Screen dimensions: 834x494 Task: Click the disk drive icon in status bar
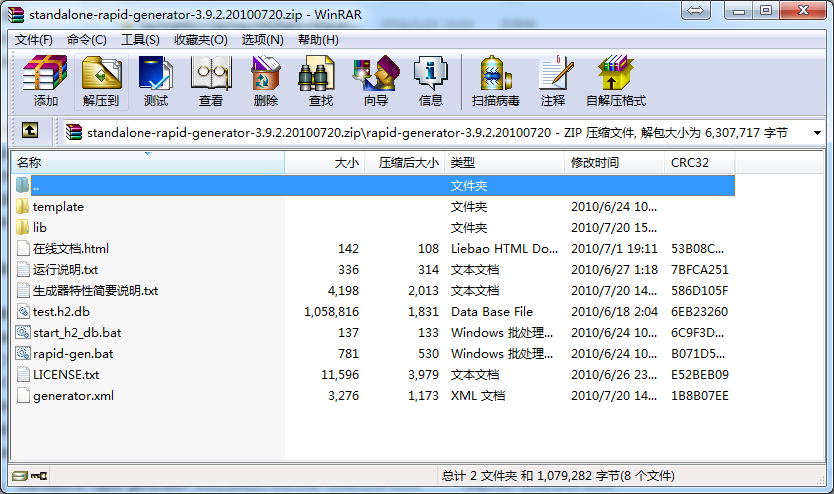click(20, 475)
